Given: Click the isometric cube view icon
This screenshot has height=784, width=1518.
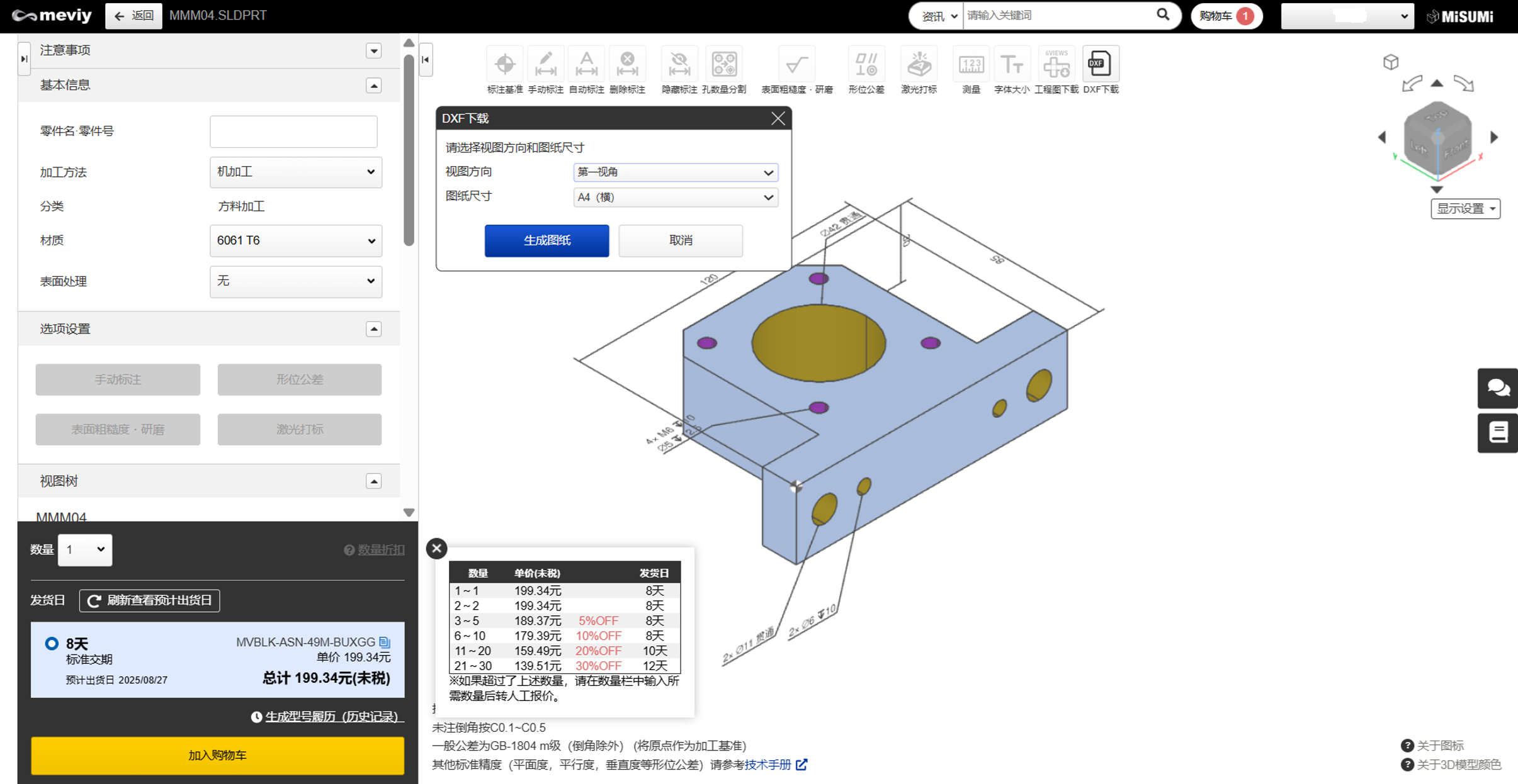Looking at the screenshot, I should pos(1390,62).
